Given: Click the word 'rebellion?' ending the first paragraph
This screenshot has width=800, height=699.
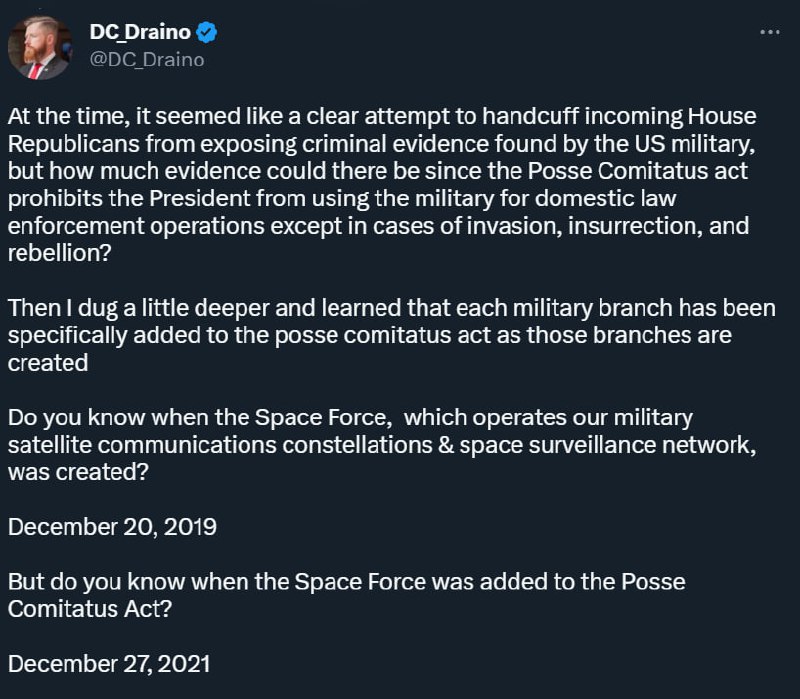Looking at the screenshot, I should (60, 254).
